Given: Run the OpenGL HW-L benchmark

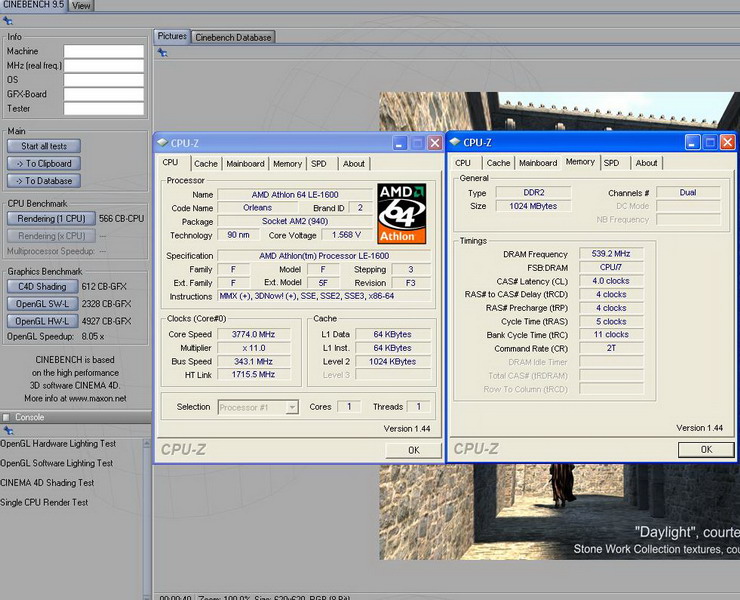Looking at the screenshot, I should pyautogui.click(x=42, y=321).
